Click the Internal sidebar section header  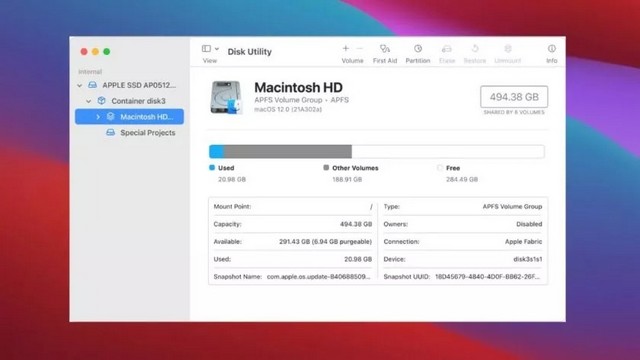(90, 71)
